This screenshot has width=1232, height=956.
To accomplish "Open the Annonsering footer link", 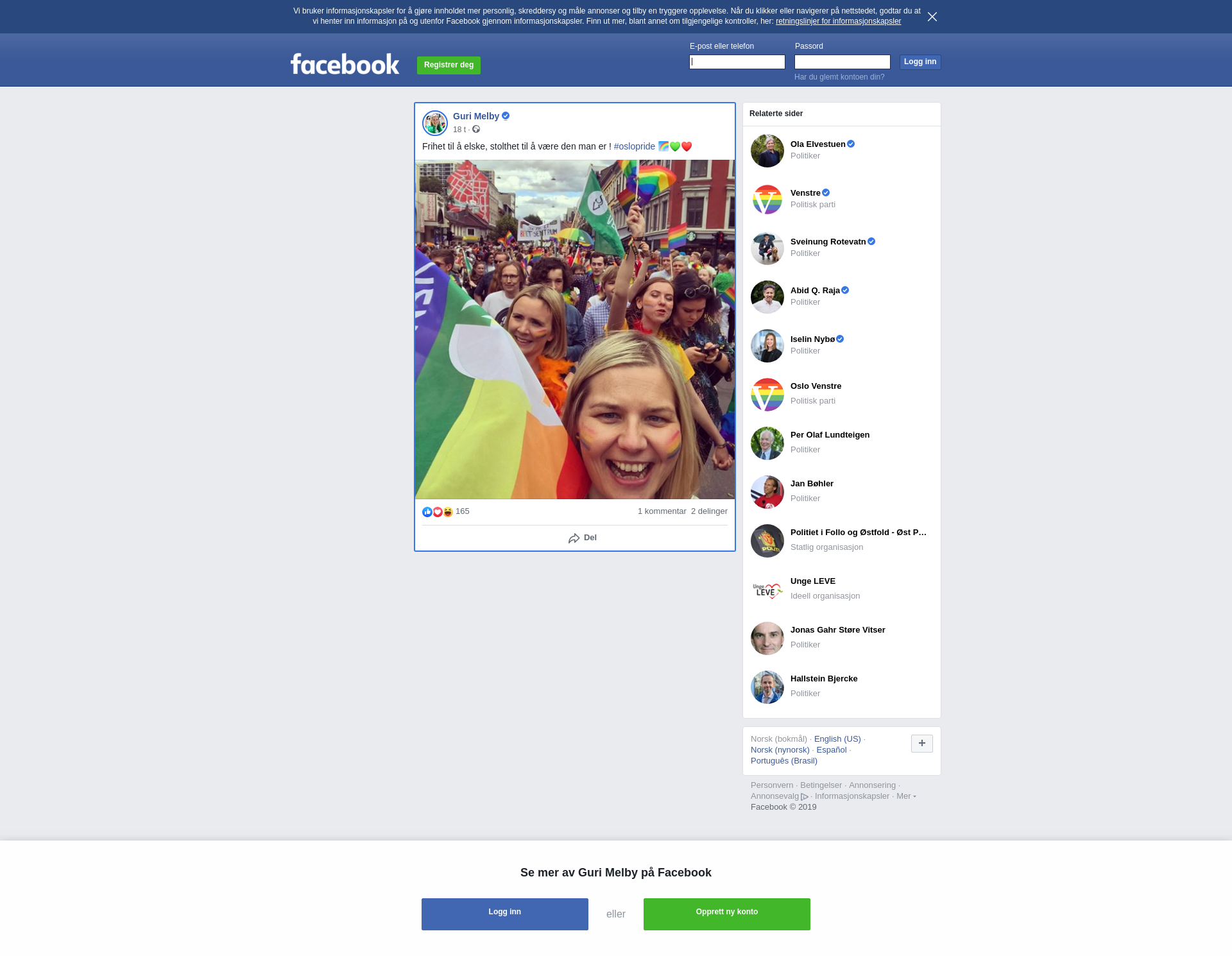I will click(872, 785).
